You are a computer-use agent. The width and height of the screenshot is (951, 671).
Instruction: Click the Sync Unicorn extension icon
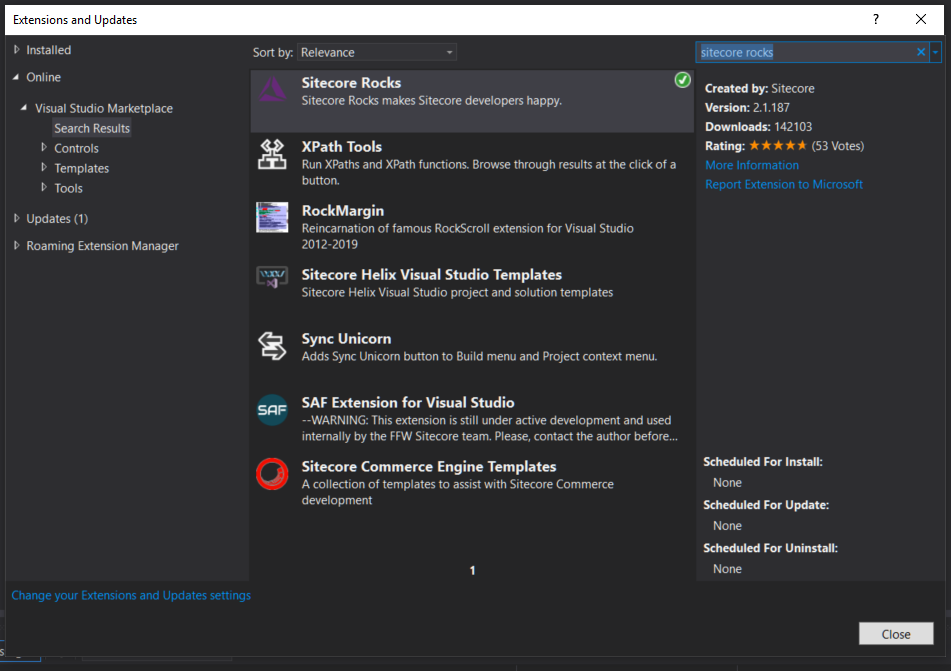pos(272,346)
